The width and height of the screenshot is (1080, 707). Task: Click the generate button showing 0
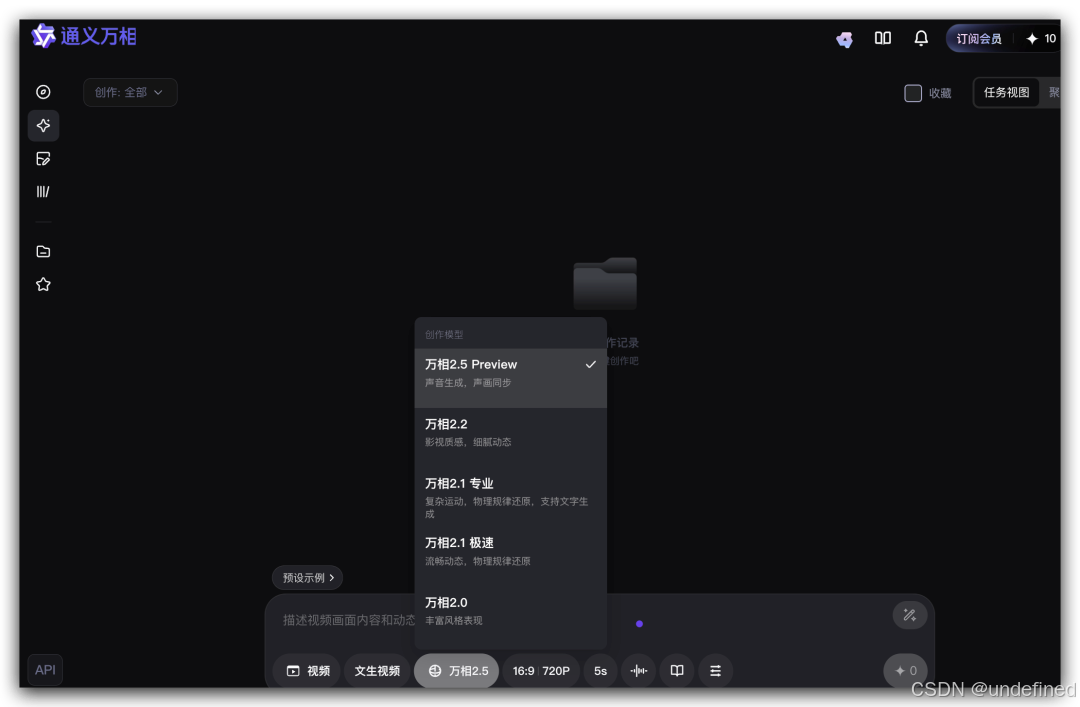(906, 670)
